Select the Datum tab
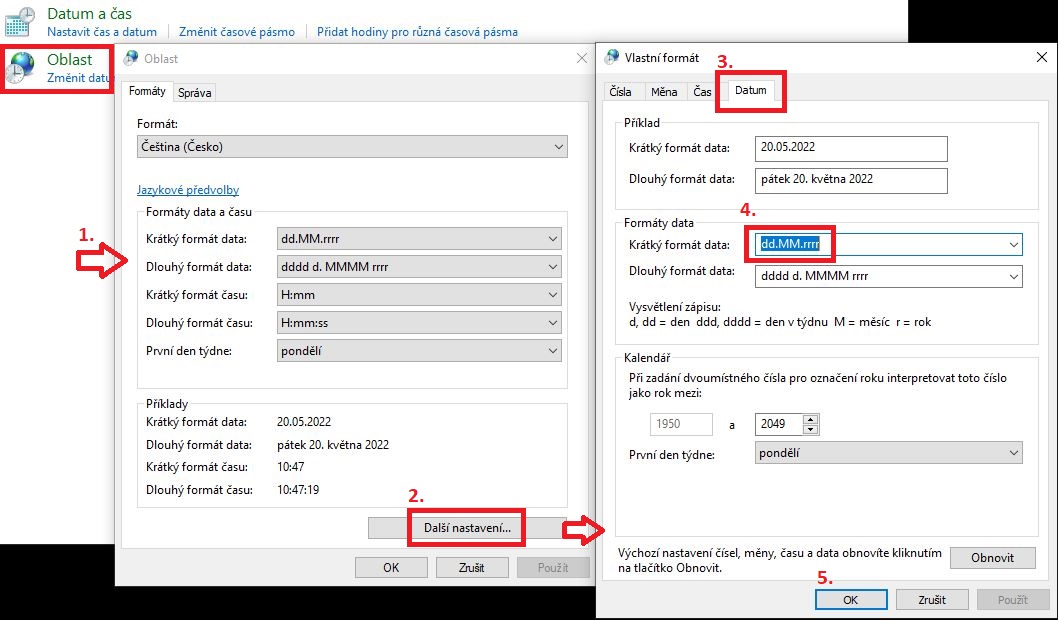The image size is (1058, 620). [x=750, y=91]
